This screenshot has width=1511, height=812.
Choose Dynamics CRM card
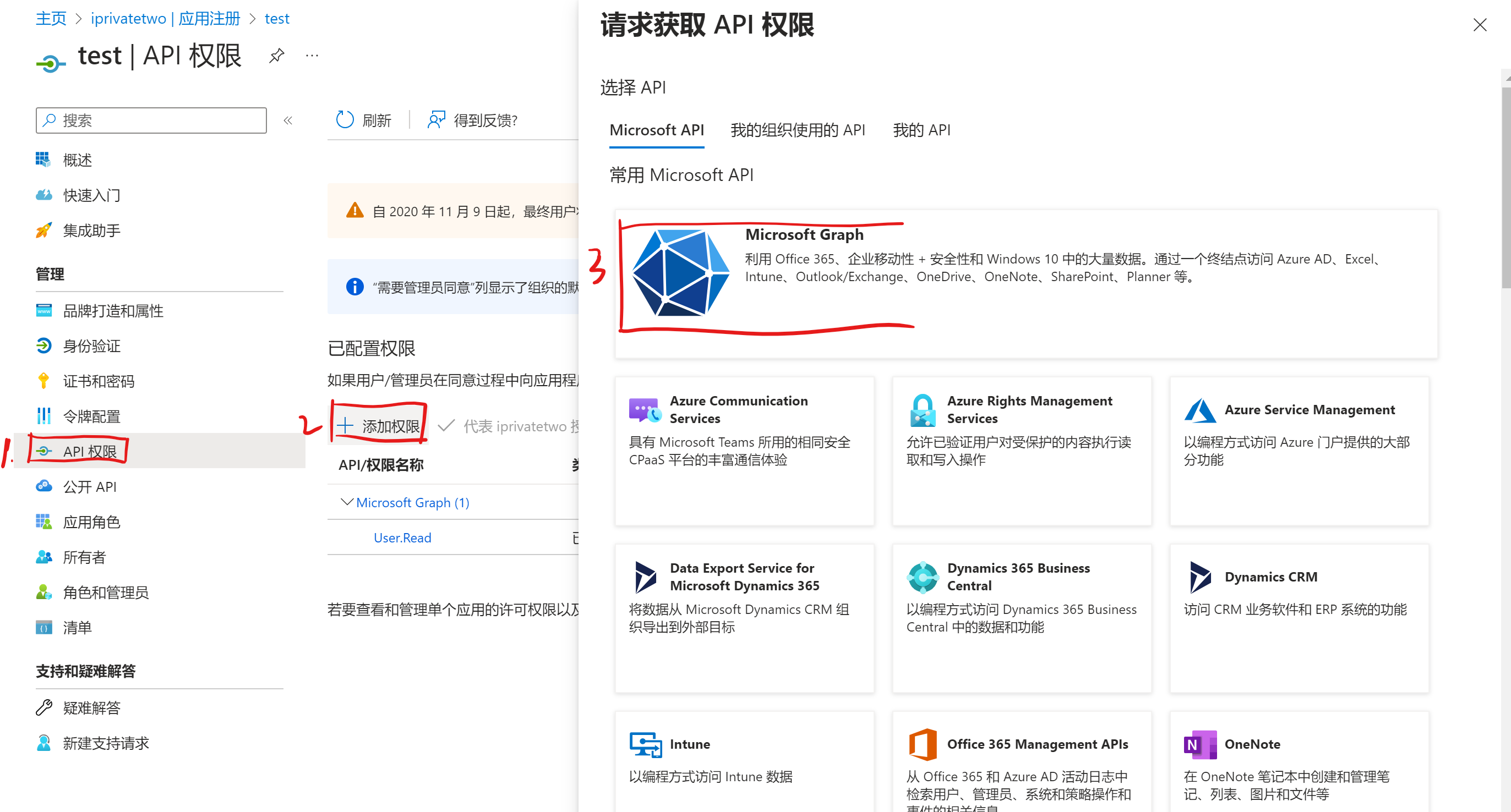(1299, 618)
